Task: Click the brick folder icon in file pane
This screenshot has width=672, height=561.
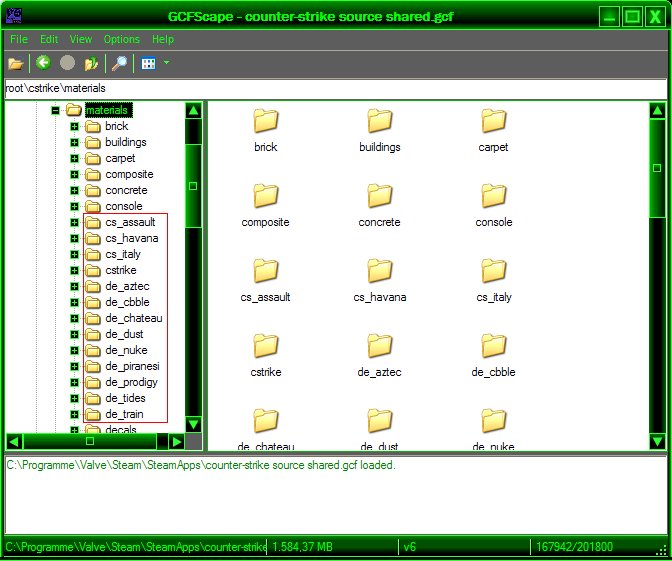Action: [266, 120]
